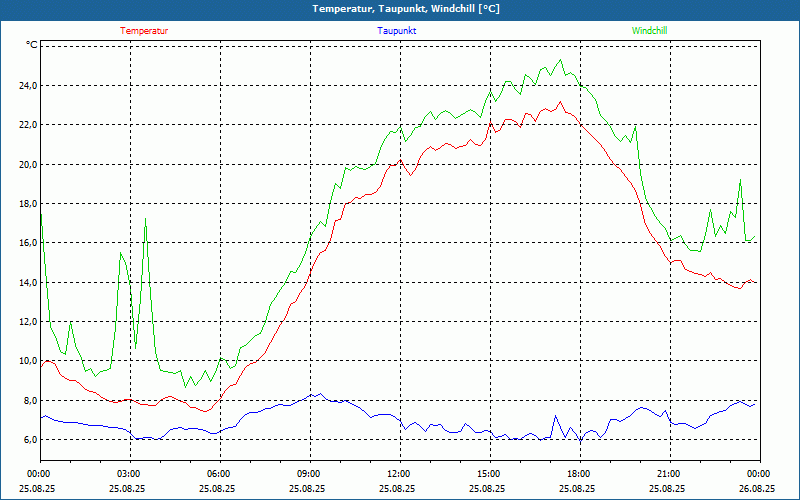Viewport: 800px width, 500px height.
Task: Click the 15:00 time axis label
Action: click(490, 474)
